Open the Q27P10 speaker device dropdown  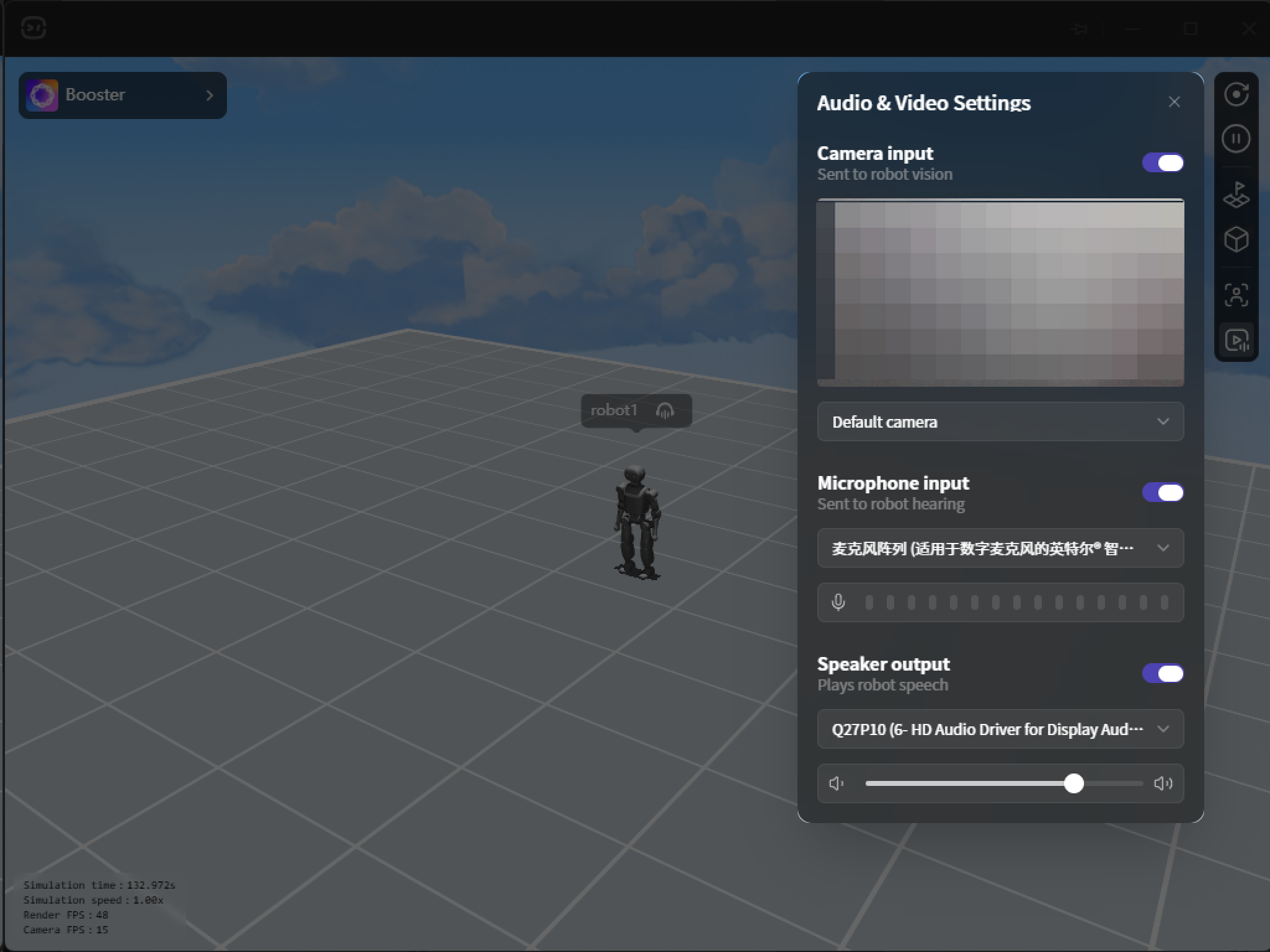[1000, 729]
